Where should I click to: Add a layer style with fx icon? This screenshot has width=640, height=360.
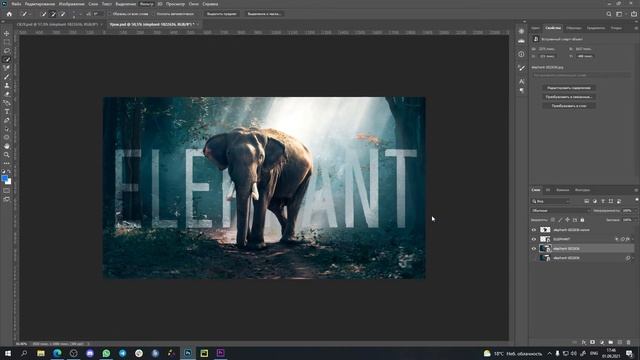click(x=584, y=342)
